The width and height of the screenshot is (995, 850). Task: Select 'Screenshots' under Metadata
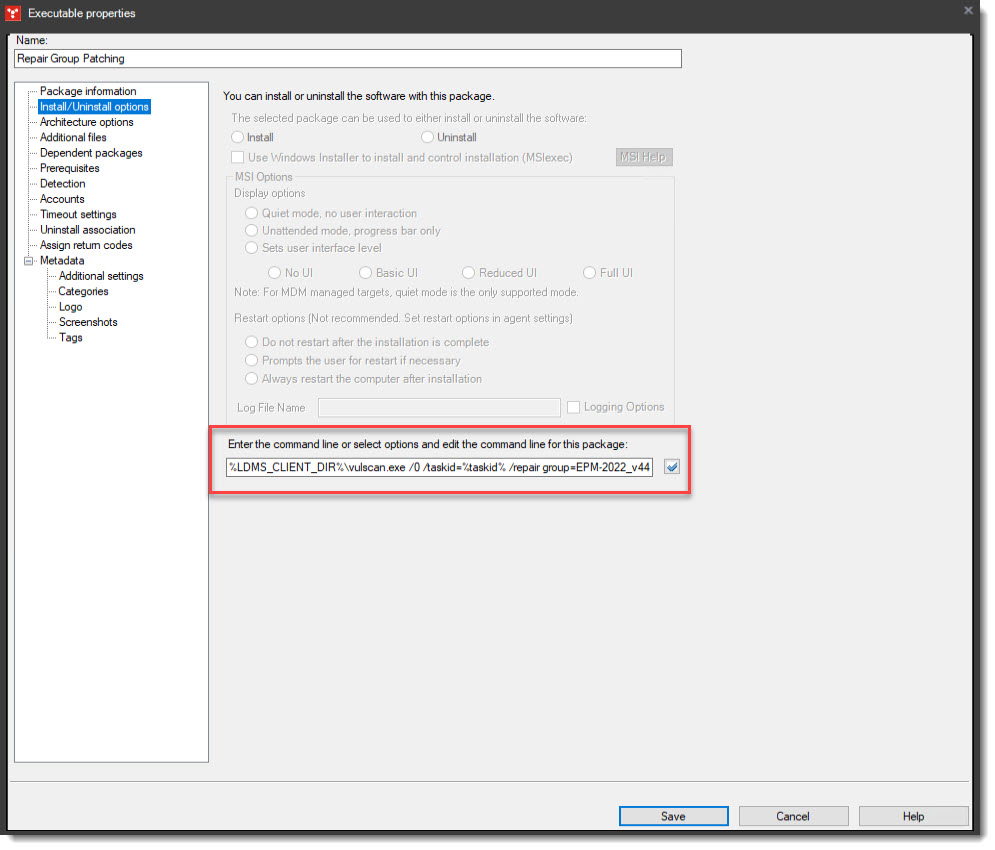pyautogui.click(x=85, y=322)
